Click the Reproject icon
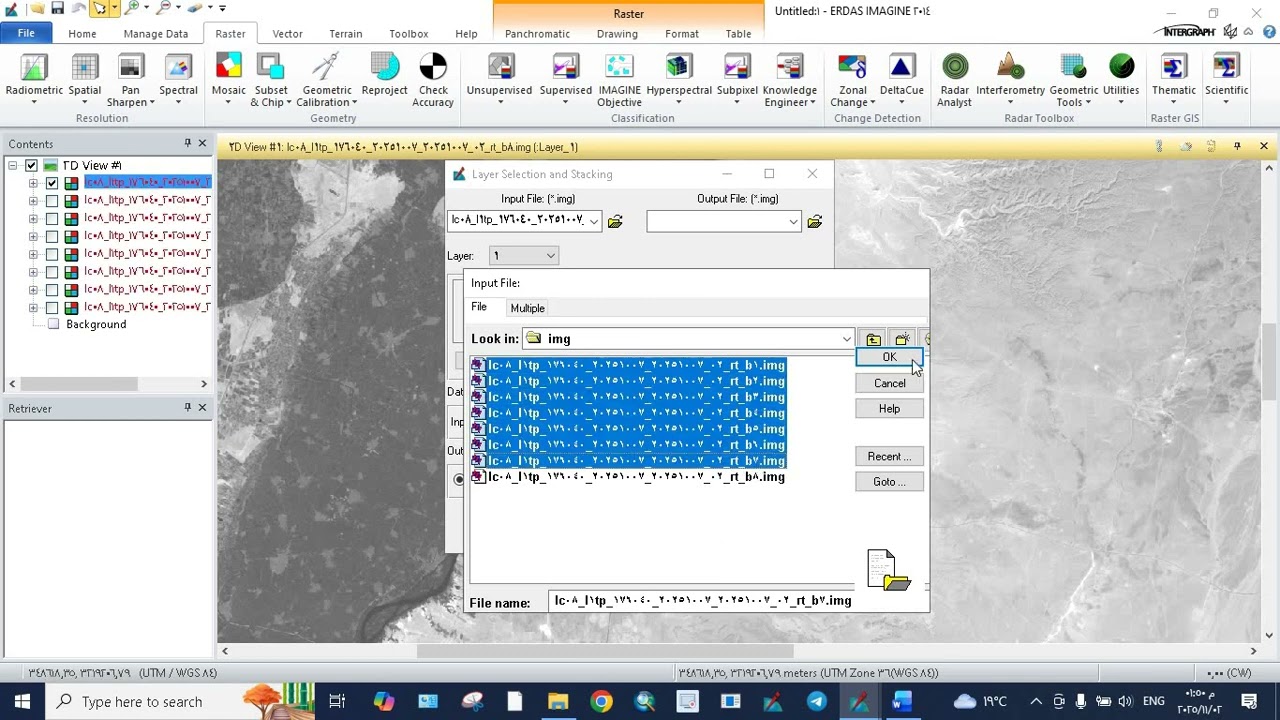Viewport: 1280px width, 720px height. click(x=384, y=77)
